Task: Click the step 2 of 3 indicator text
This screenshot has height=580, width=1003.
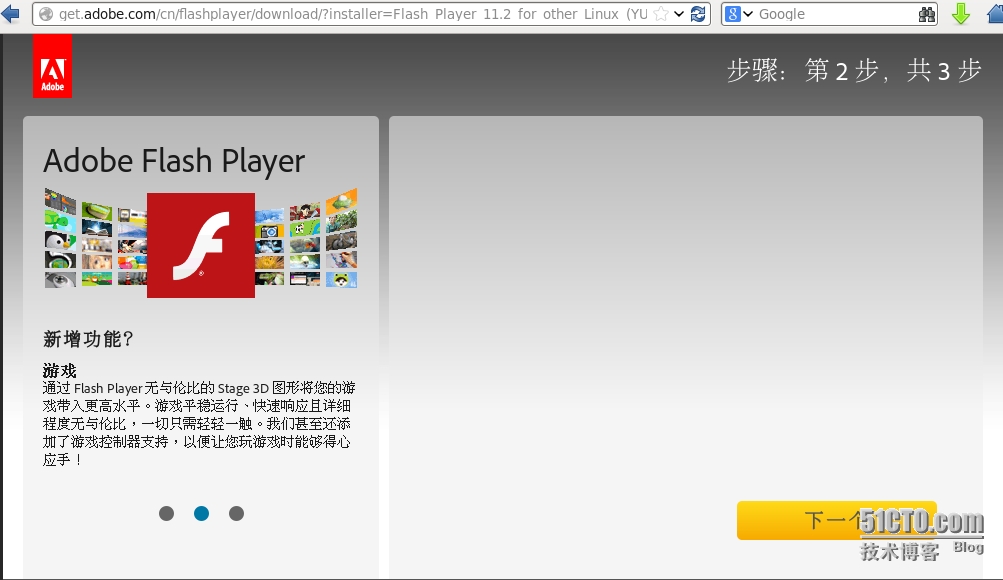Action: point(854,70)
